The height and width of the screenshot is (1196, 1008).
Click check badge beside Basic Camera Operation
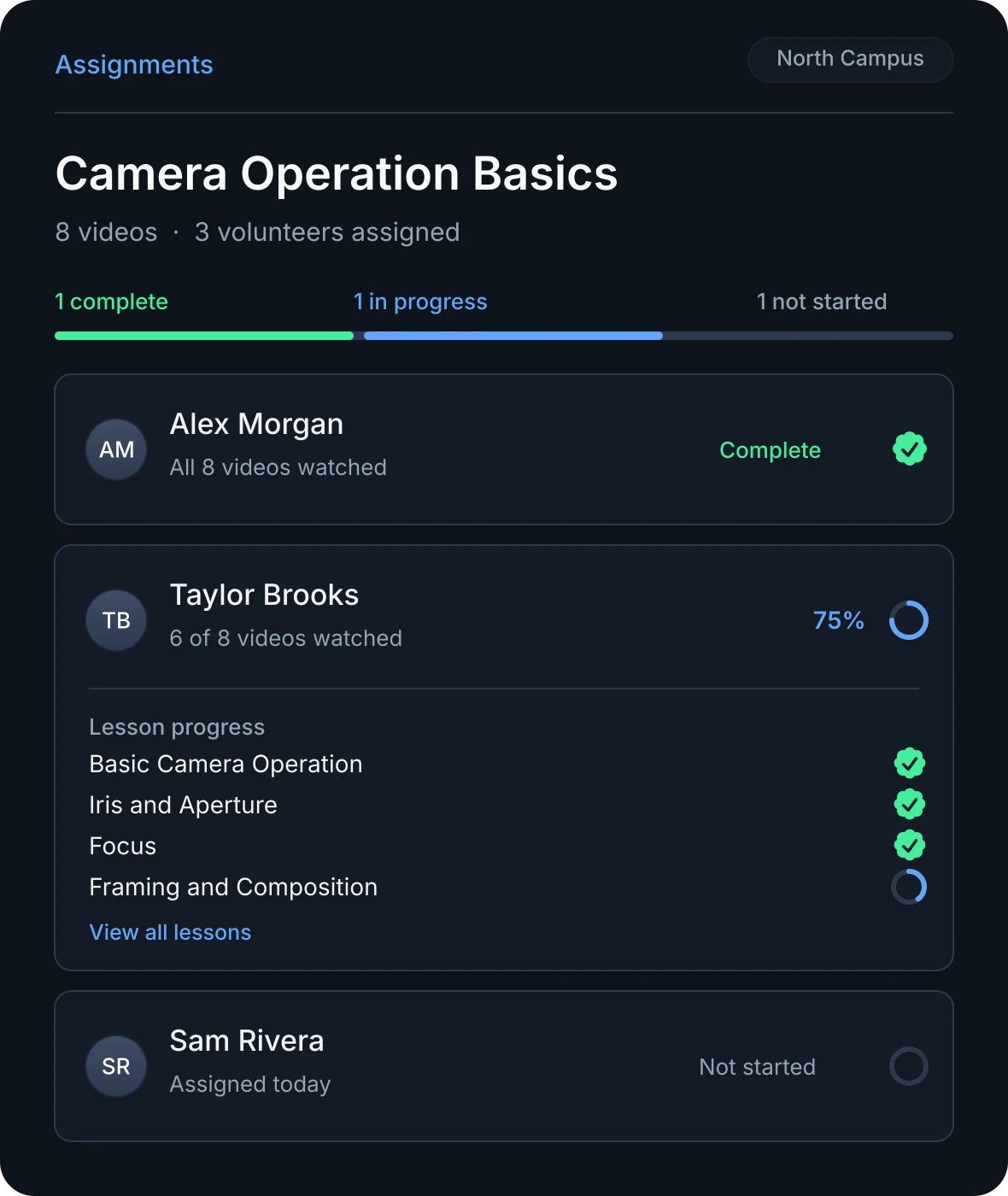[909, 764]
